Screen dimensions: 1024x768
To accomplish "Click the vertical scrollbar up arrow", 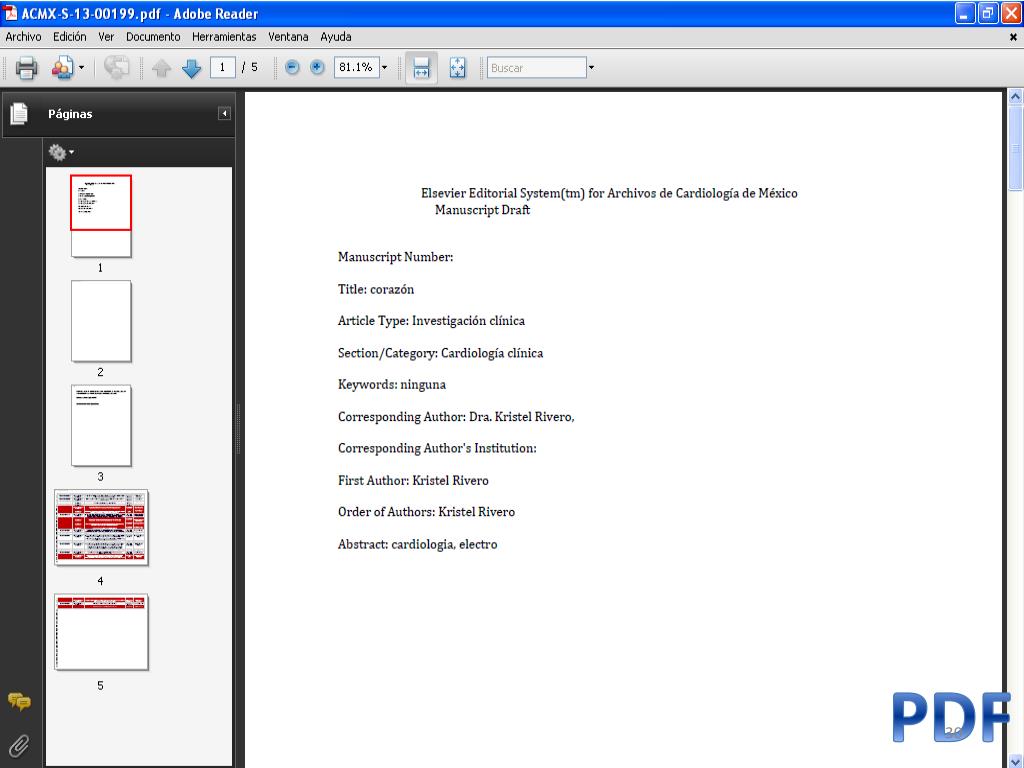I will tap(1016, 97).
